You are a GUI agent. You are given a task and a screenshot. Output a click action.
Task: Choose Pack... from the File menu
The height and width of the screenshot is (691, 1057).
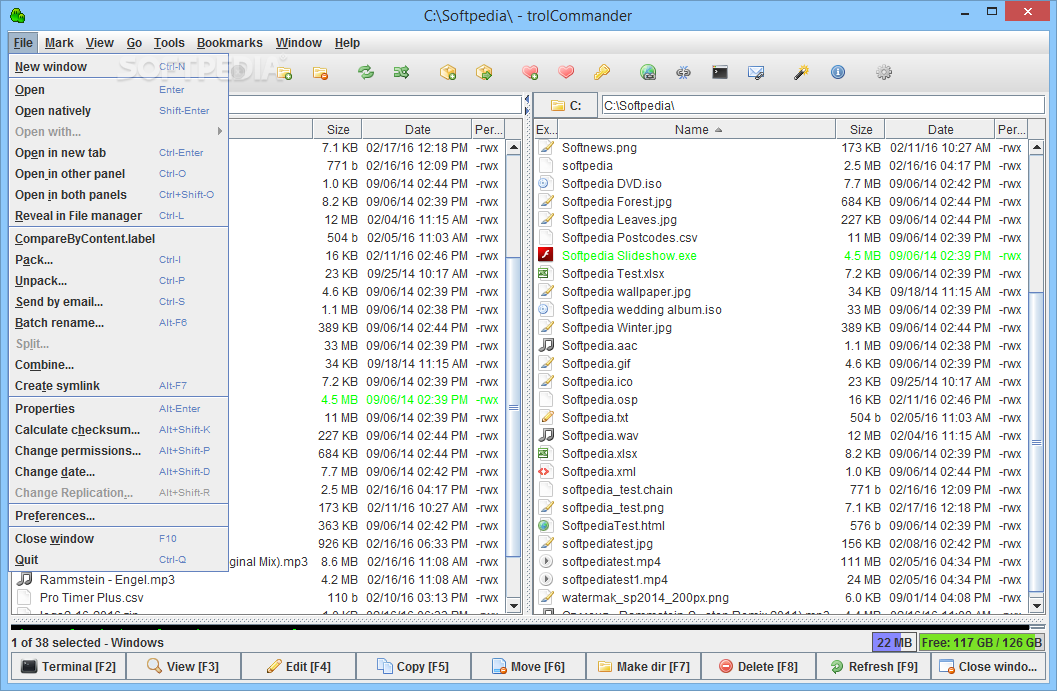(119, 260)
